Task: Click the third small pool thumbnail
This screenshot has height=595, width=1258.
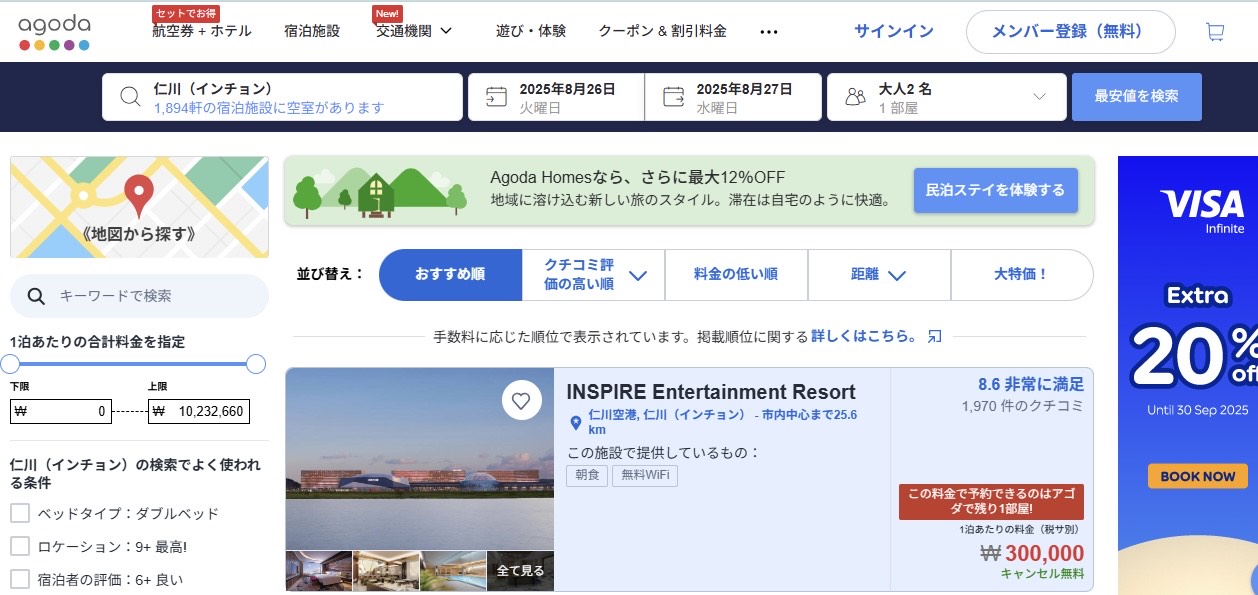Action: tap(453, 571)
